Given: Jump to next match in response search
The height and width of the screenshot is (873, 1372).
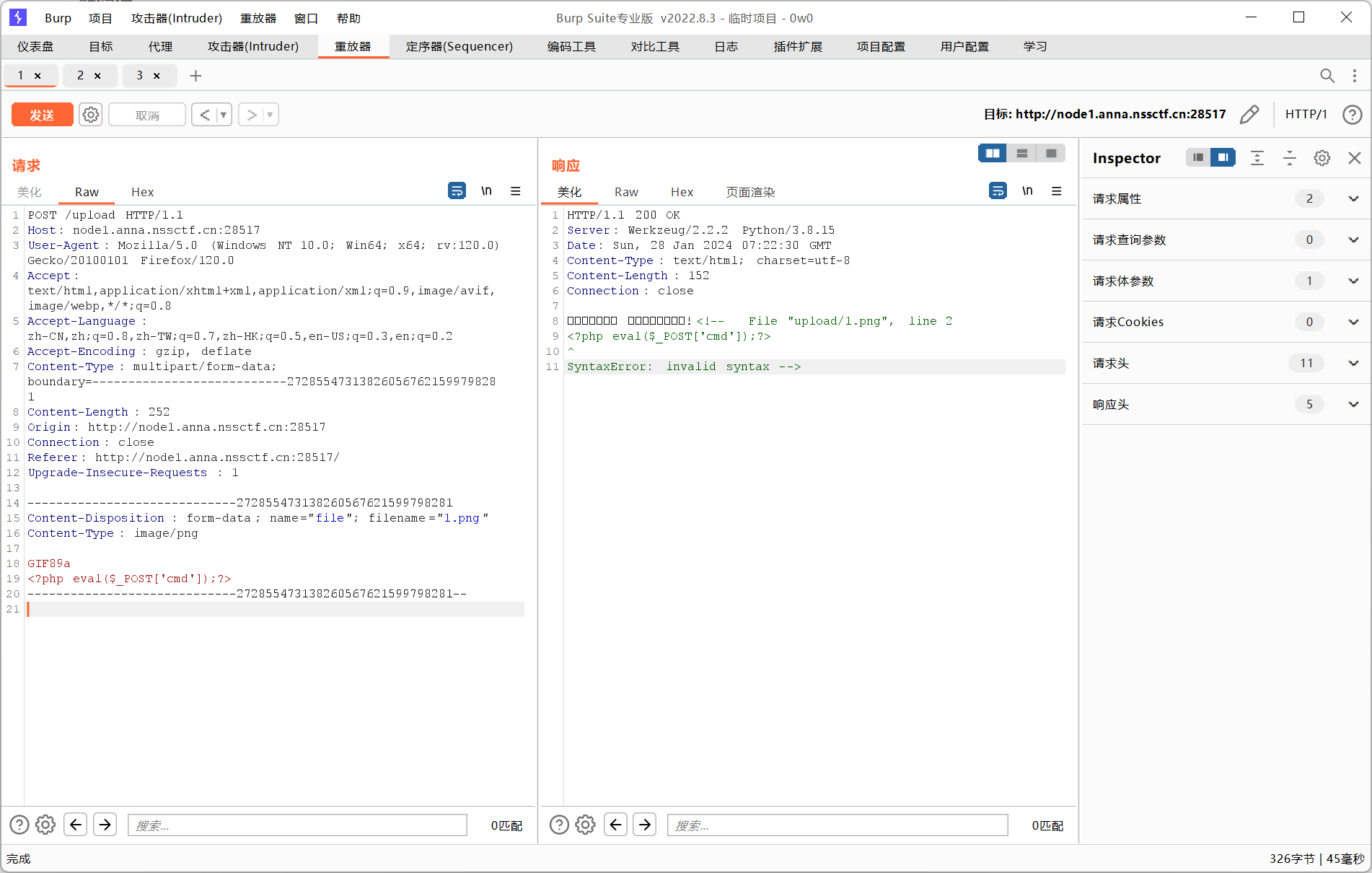Looking at the screenshot, I should [645, 824].
